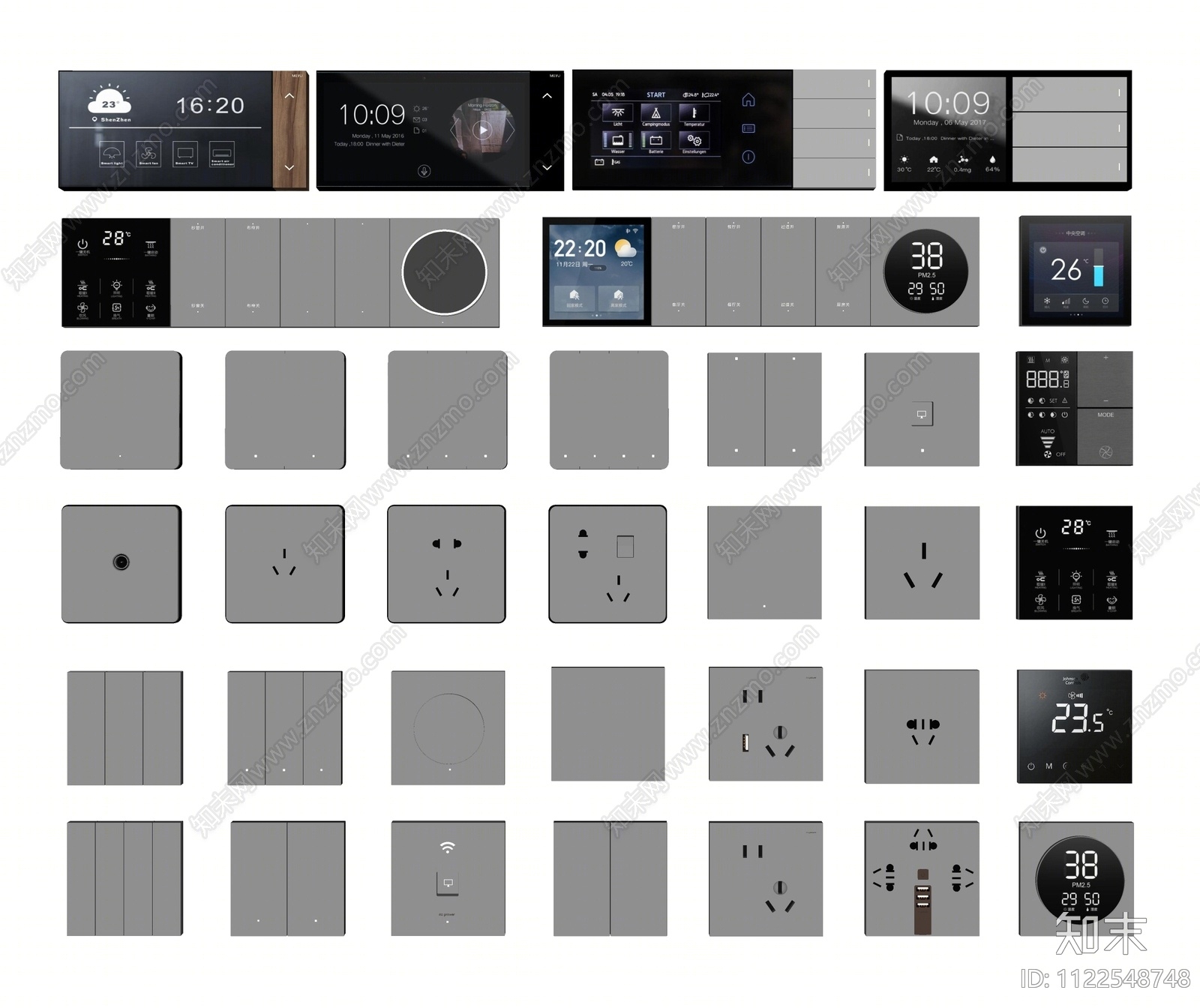Tap SET on the 888.8 thermostat
Screen dimensions: 1200x1008
tap(1053, 400)
